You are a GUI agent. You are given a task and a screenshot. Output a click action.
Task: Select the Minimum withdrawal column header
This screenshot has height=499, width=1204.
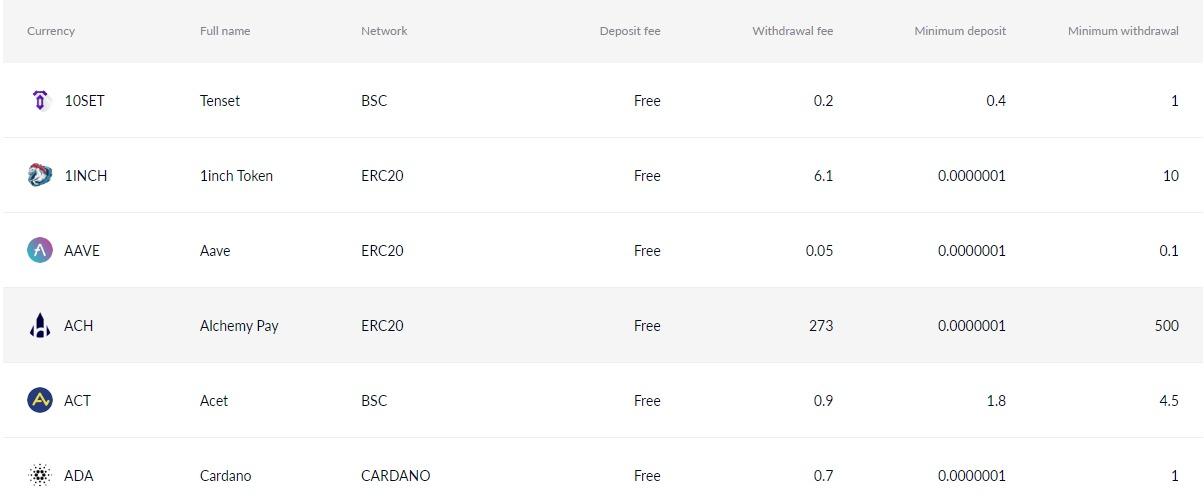(1123, 31)
